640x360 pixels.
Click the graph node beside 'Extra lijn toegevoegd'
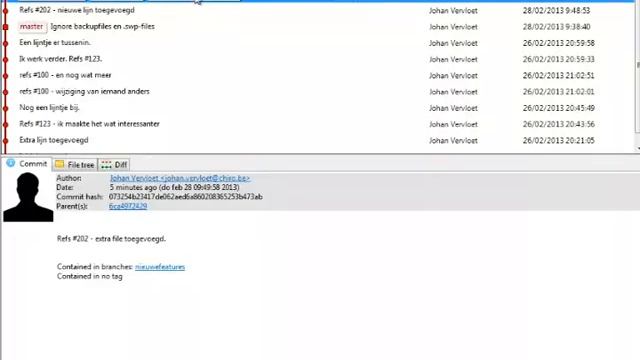[6, 141]
